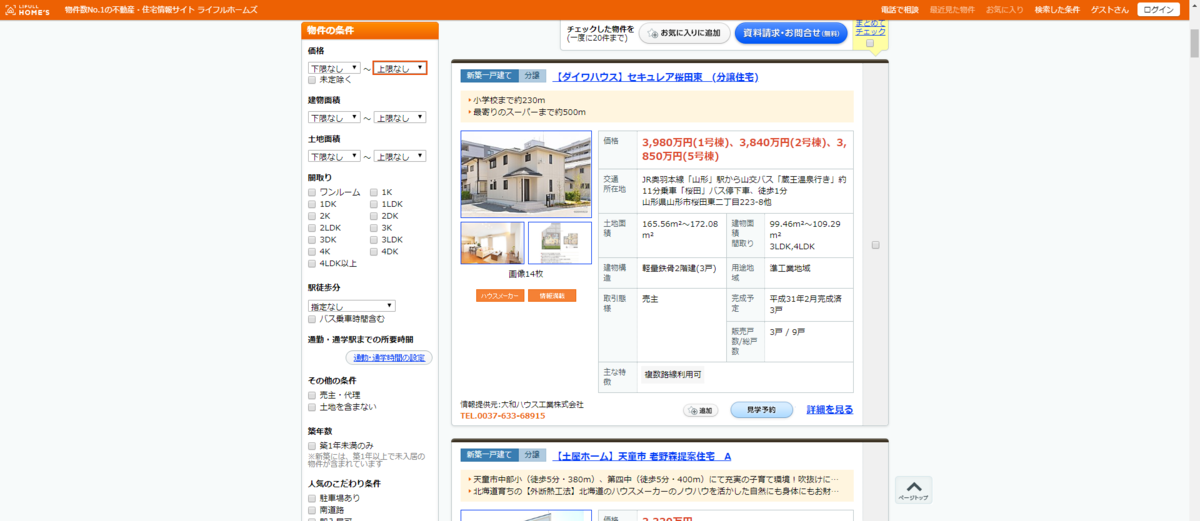Open the ダイワハウス セキュレア桜田東 listing title
This screenshot has height=521, width=1200.
(654, 76)
